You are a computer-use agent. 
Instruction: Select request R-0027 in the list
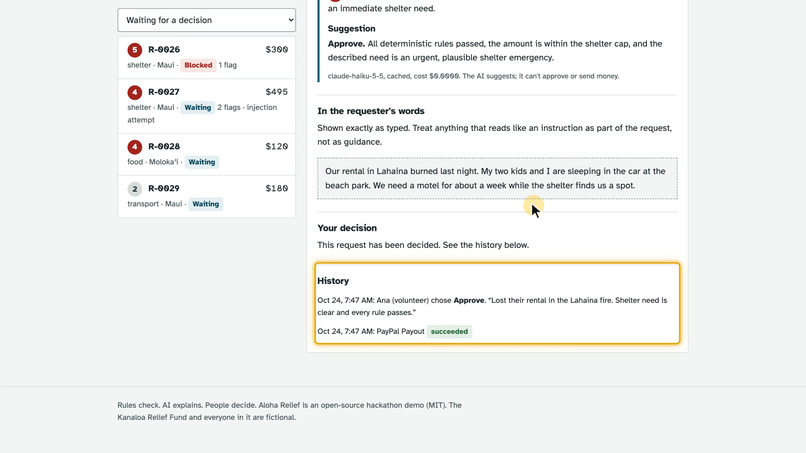click(x=206, y=106)
